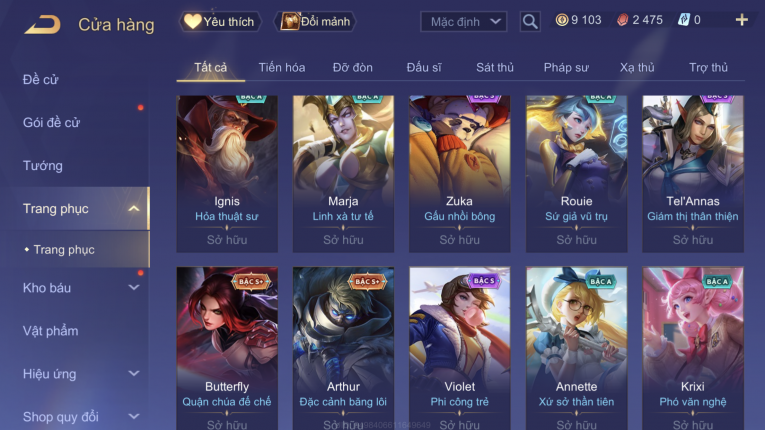Expand the Shop quy đổi section
The height and width of the screenshot is (430, 765).
coord(134,417)
